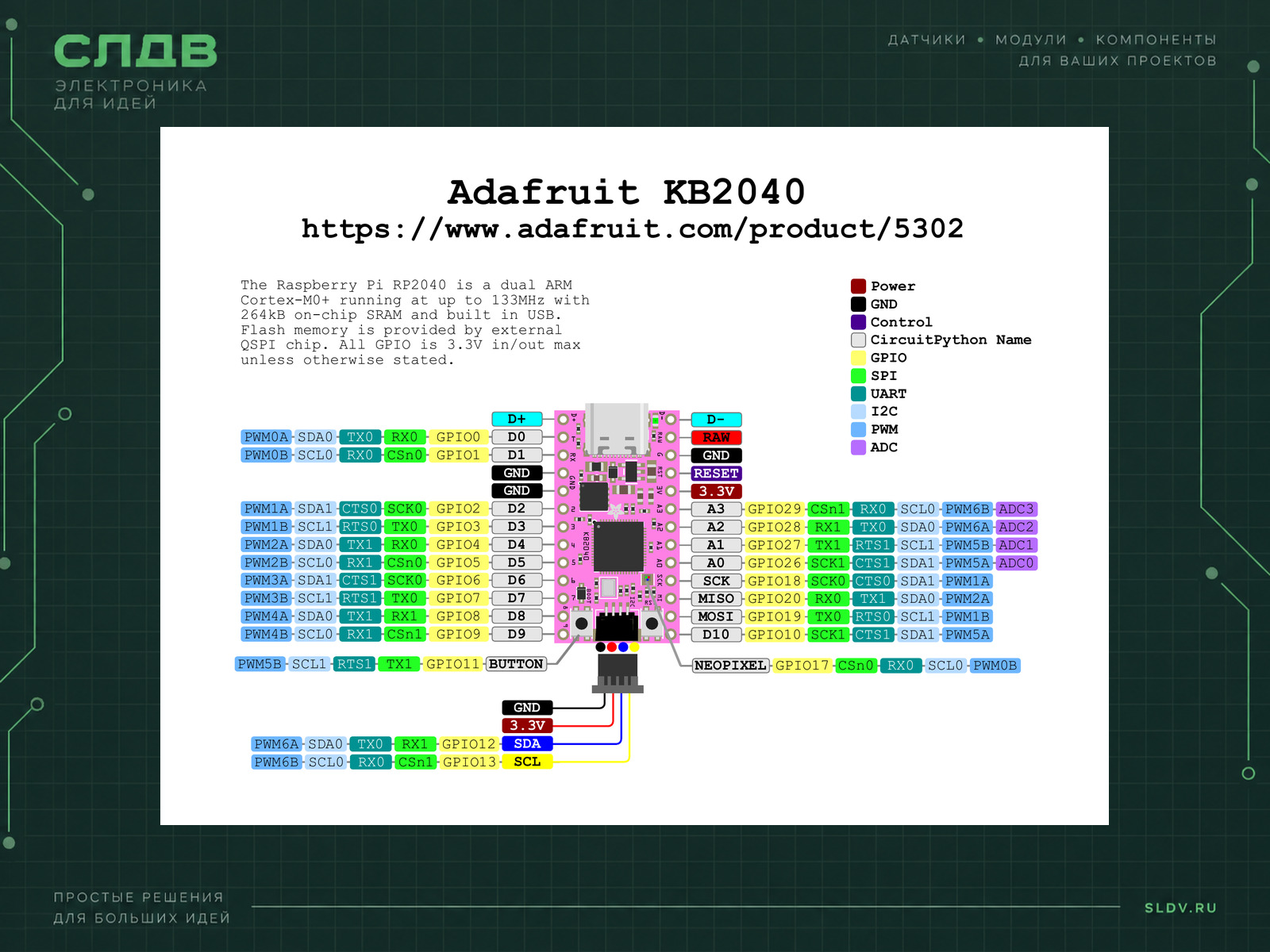
Task: Click the D+ pin label
Action: [x=517, y=419]
